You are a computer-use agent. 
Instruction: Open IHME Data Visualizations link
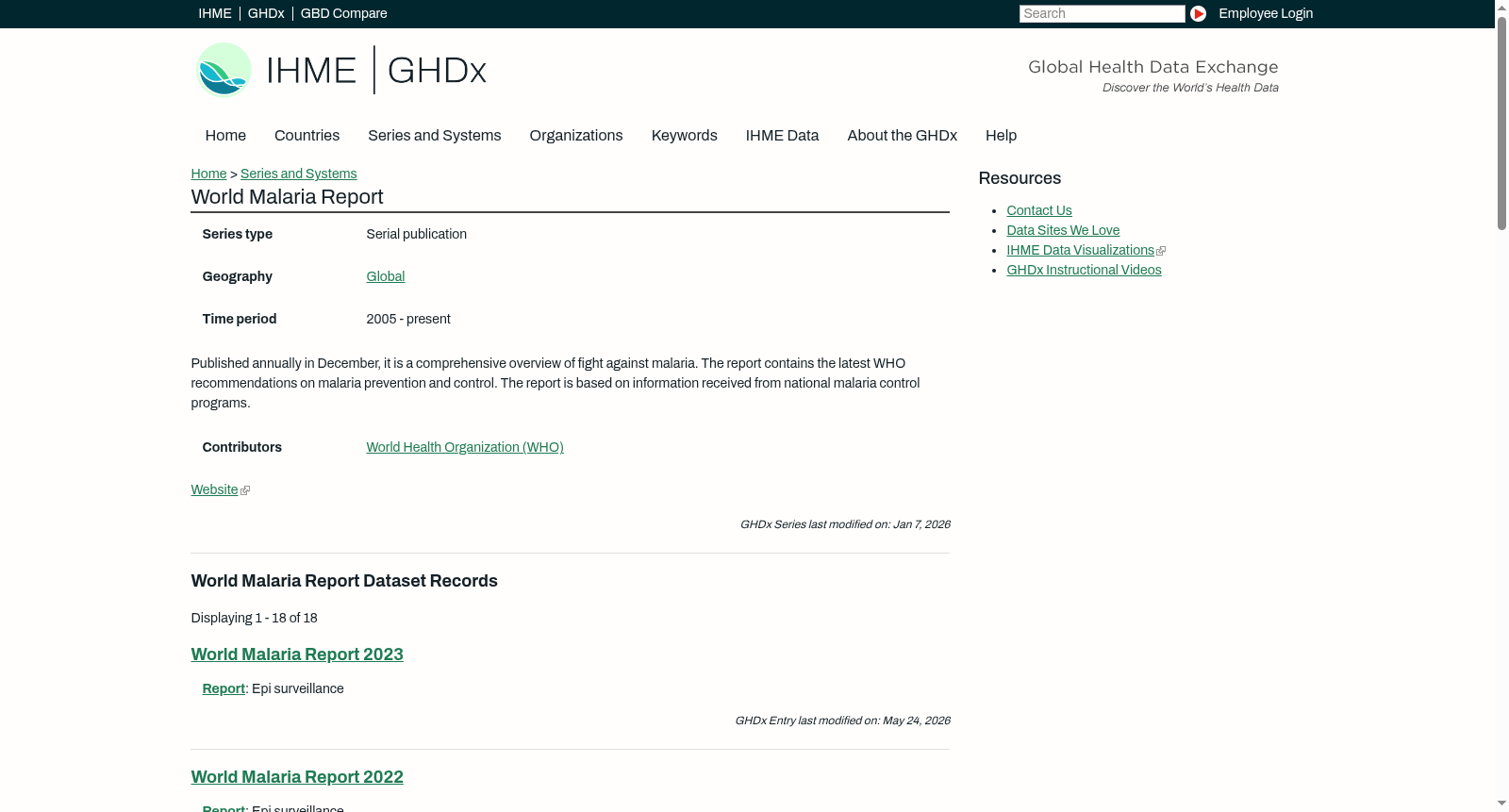pyautogui.click(x=1080, y=250)
